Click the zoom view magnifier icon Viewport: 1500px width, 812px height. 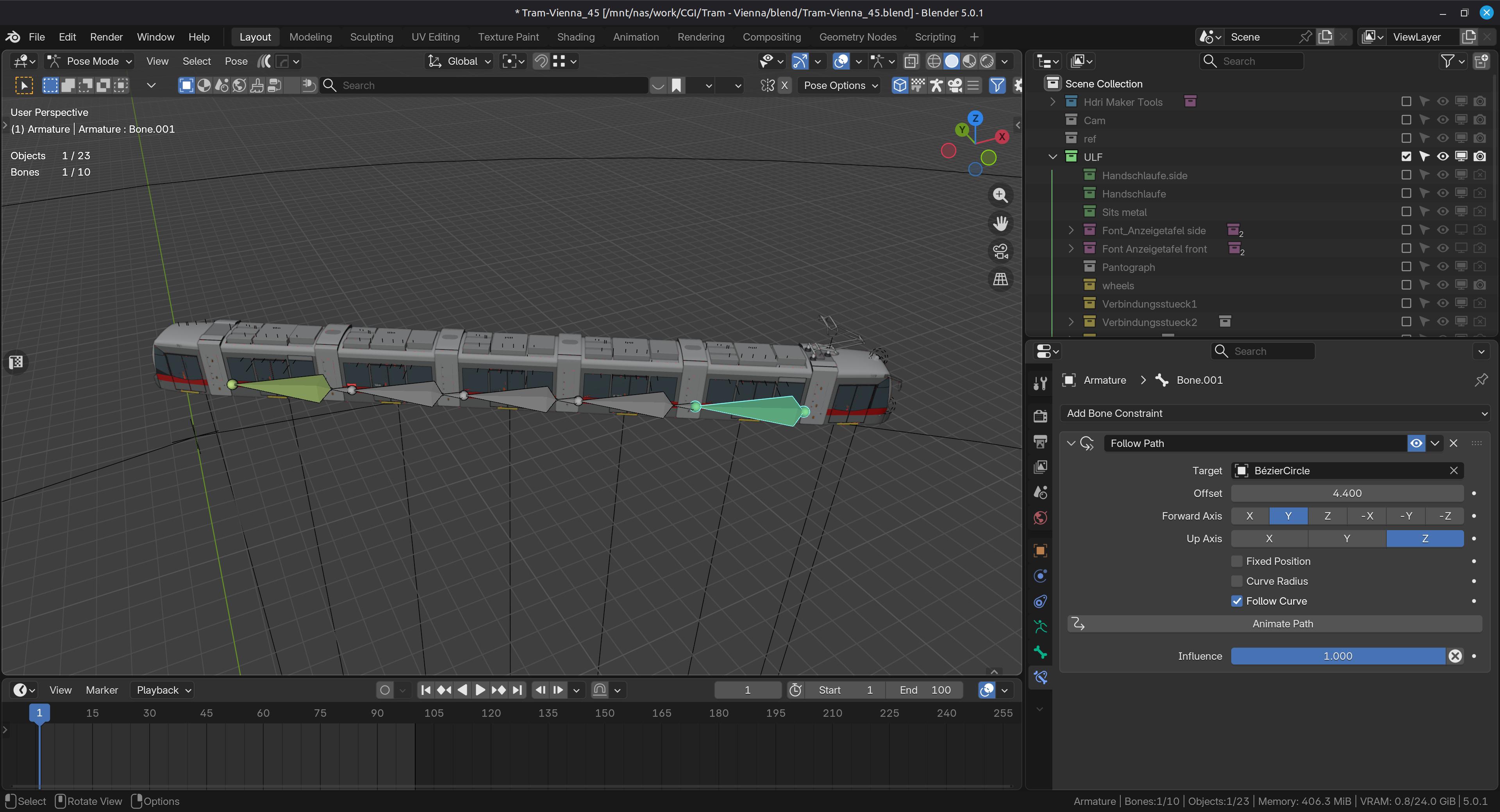point(1000,195)
